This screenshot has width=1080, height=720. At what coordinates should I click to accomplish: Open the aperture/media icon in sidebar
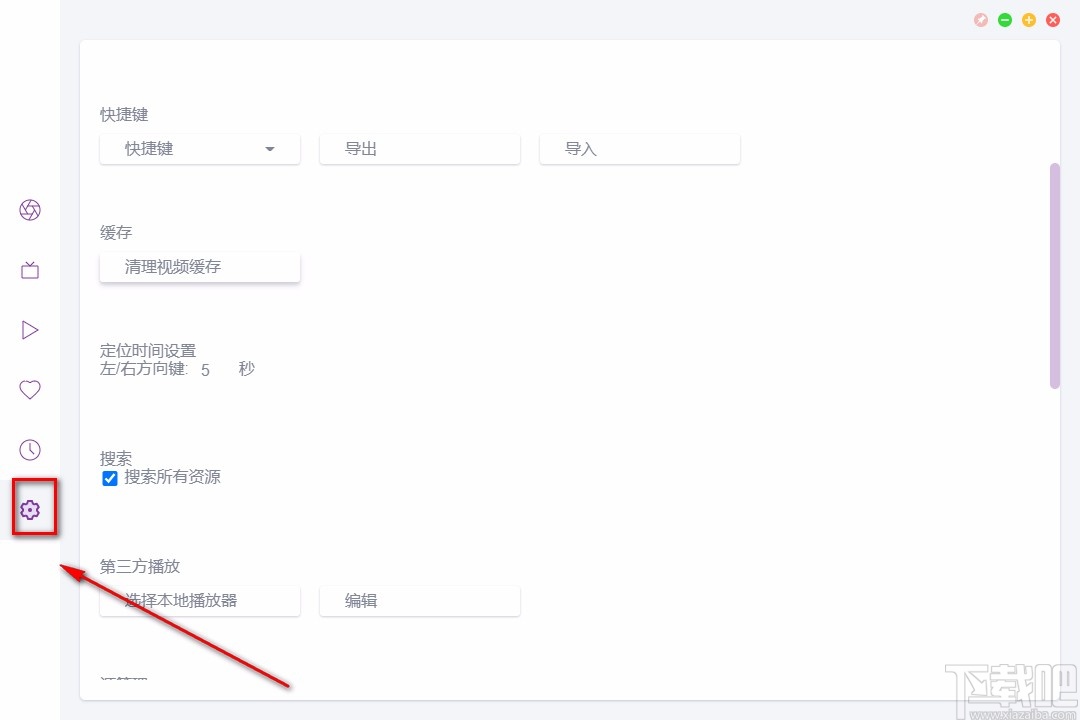click(30, 210)
